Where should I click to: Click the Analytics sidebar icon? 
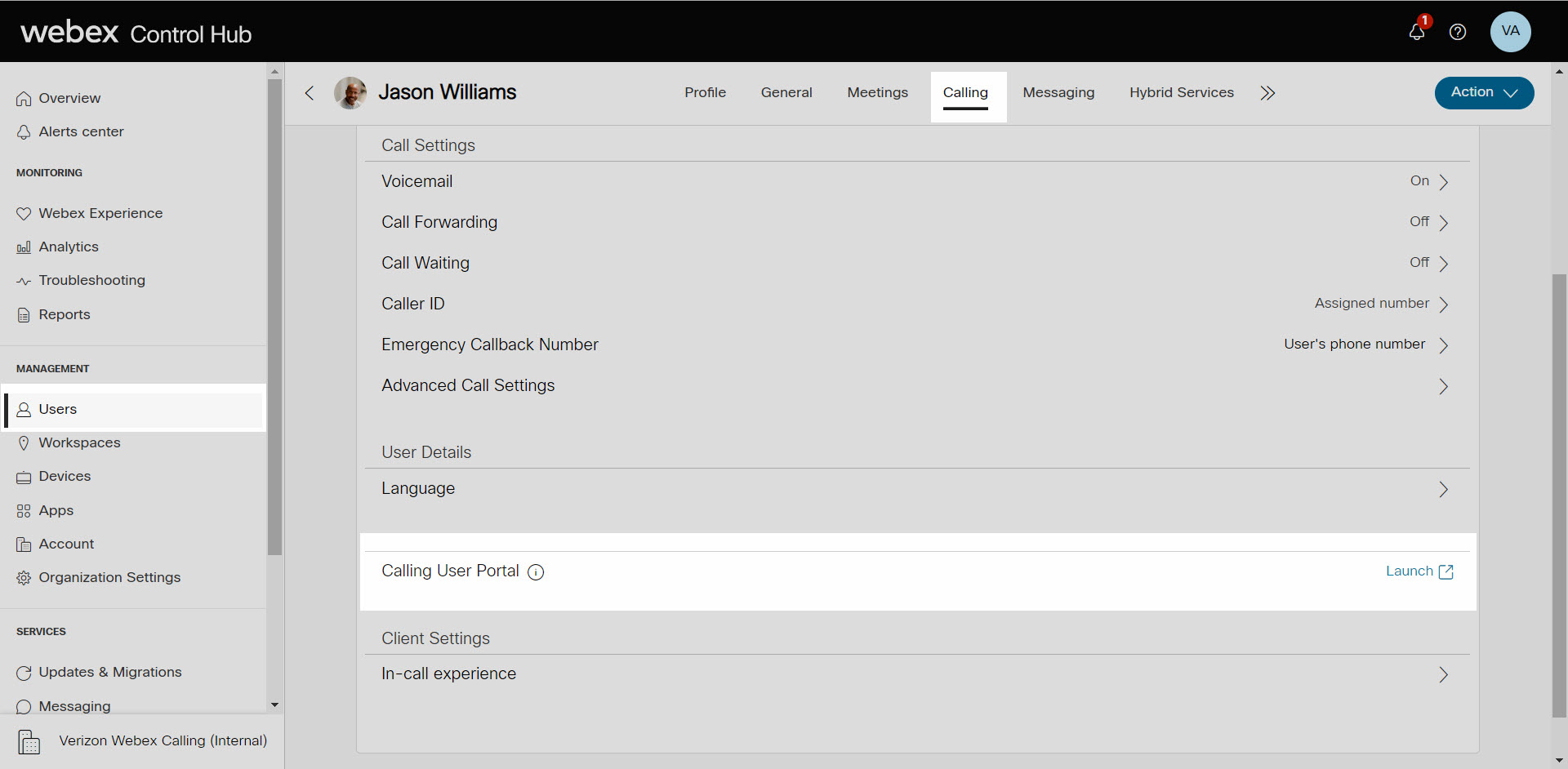(x=24, y=247)
